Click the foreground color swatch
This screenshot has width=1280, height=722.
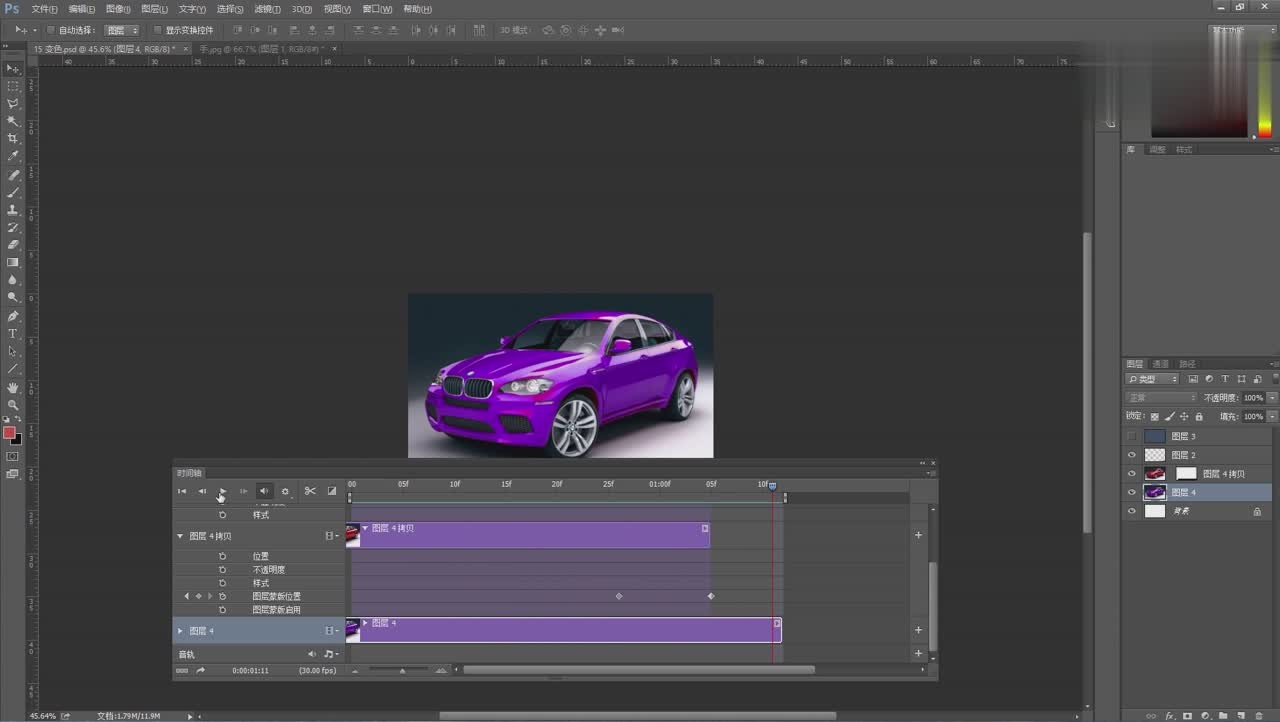9,433
